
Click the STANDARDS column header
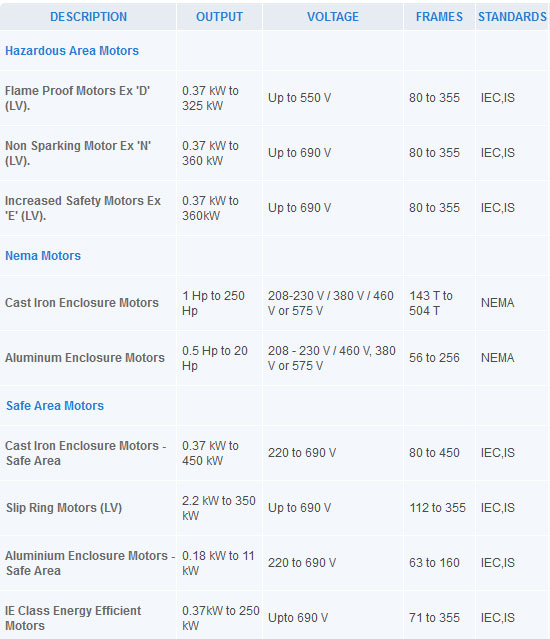(512, 17)
